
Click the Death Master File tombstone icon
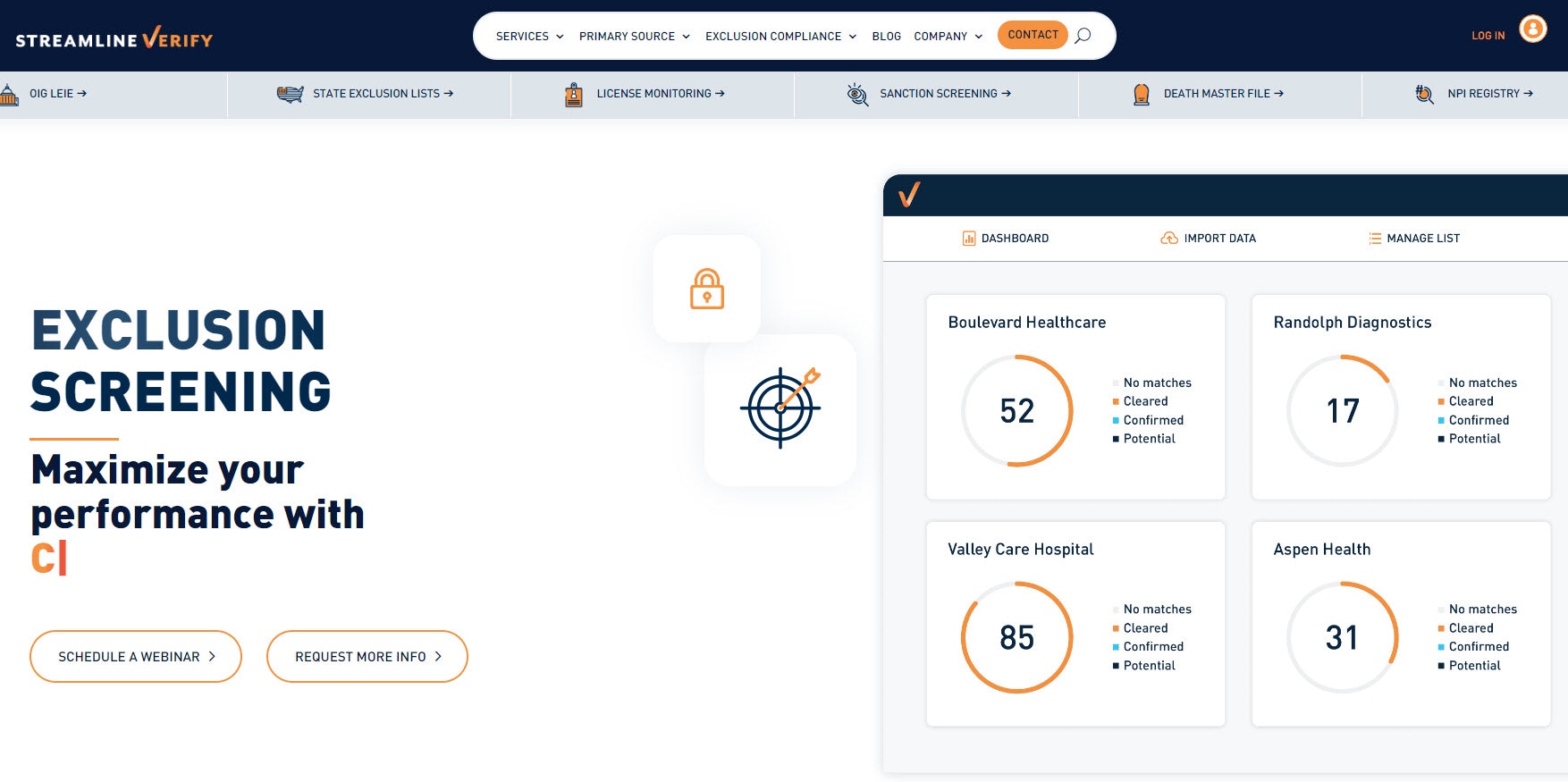(1142, 94)
